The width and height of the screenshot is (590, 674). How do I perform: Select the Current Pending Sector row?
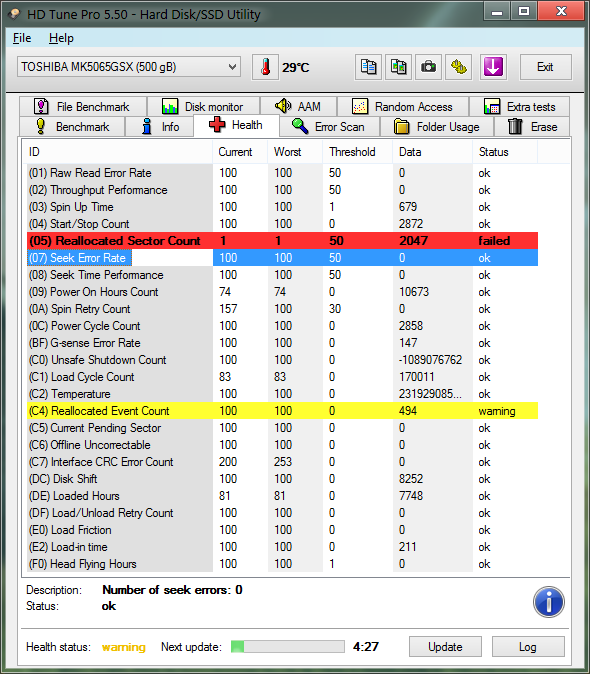pyautogui.click(x=282, y=428)
